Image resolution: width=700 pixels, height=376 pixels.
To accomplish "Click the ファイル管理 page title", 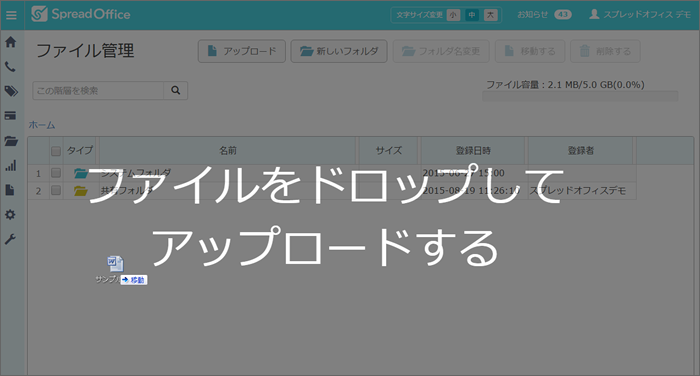I will point(85,50).
